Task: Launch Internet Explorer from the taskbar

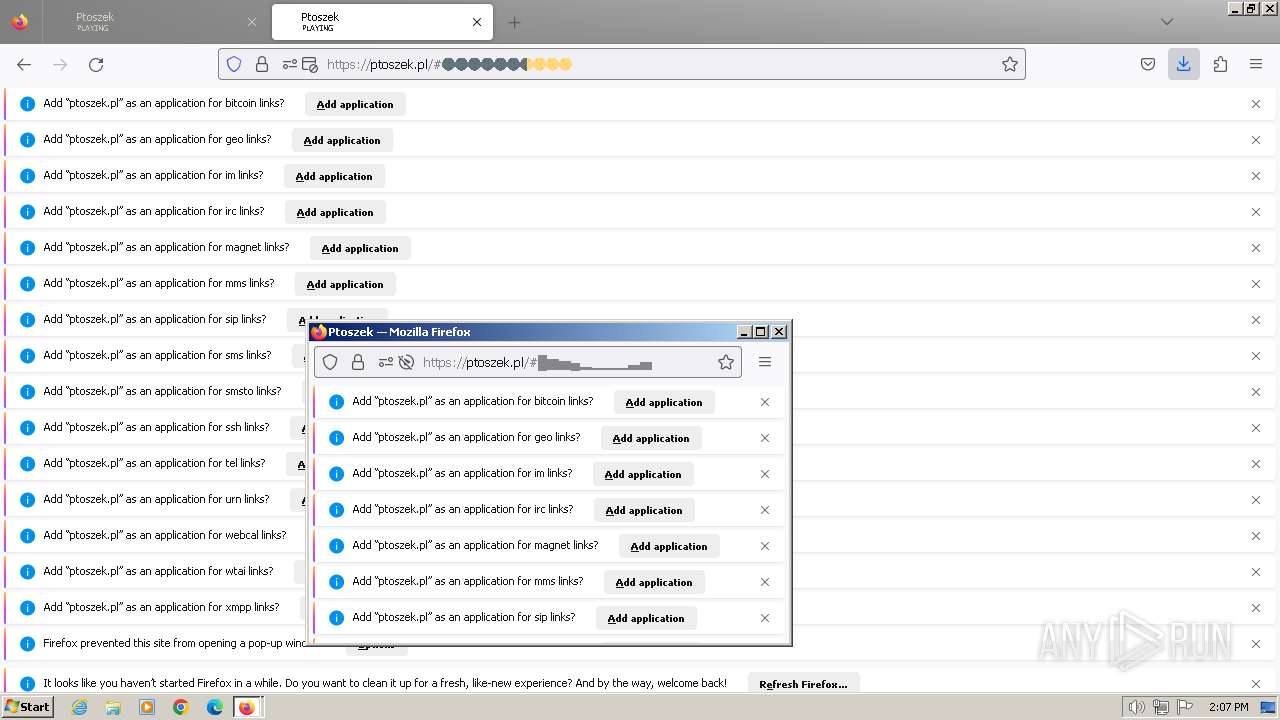Action: click(x=80, y=707)
